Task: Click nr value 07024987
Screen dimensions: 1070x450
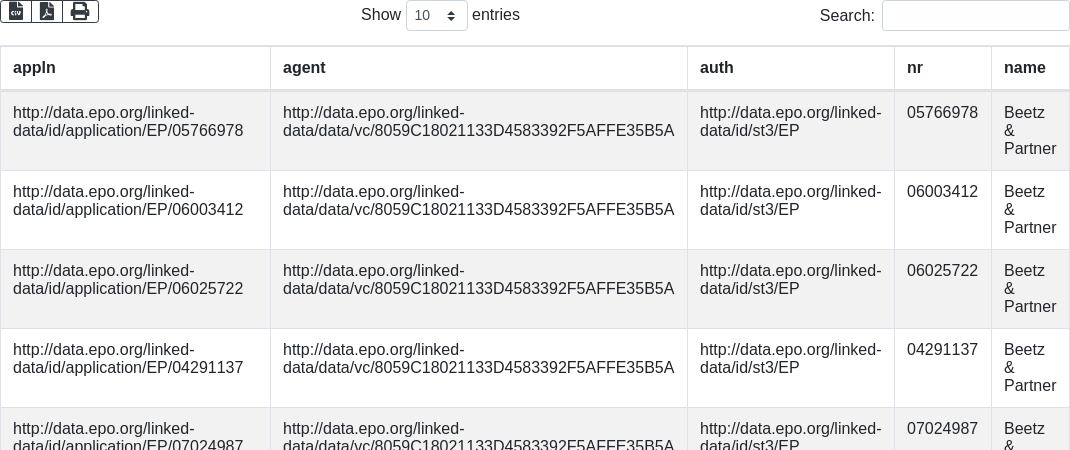Action: (x=942, y=429)
